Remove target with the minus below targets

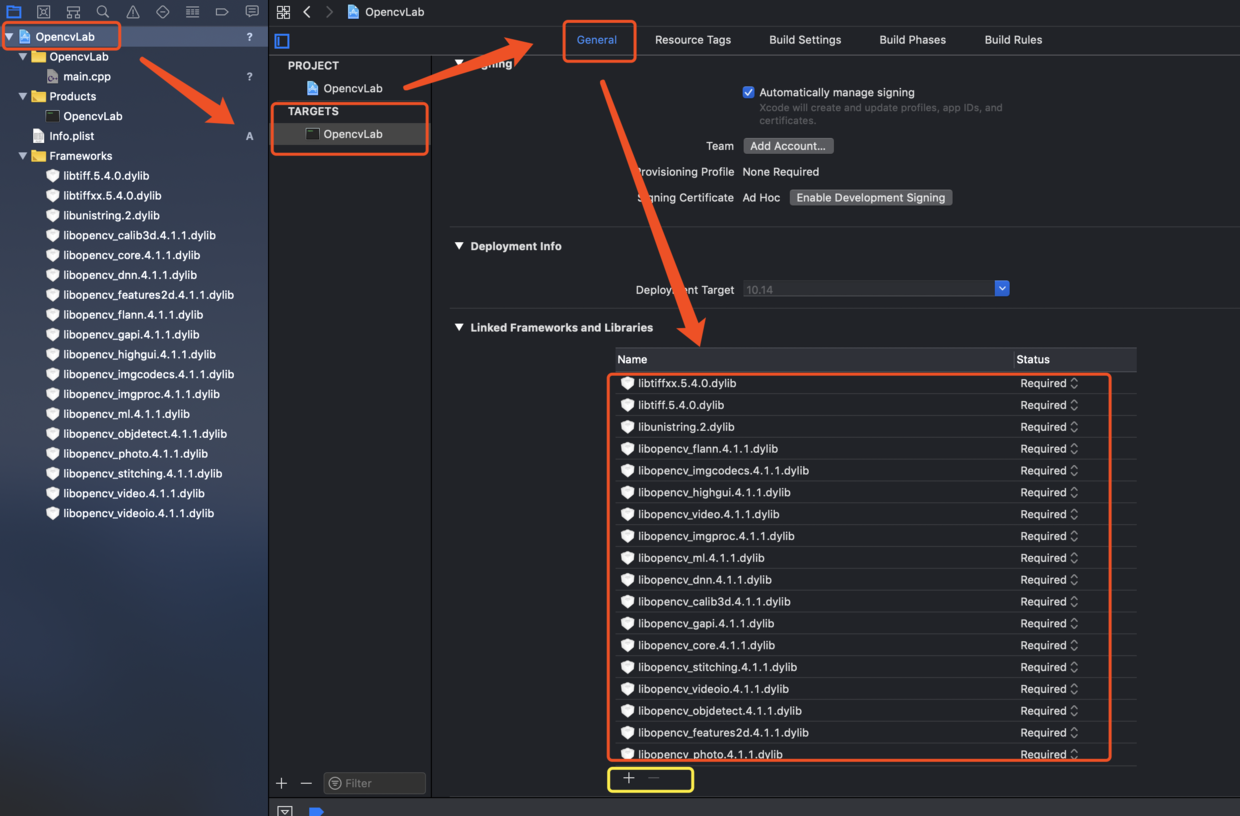coord(306,783)
